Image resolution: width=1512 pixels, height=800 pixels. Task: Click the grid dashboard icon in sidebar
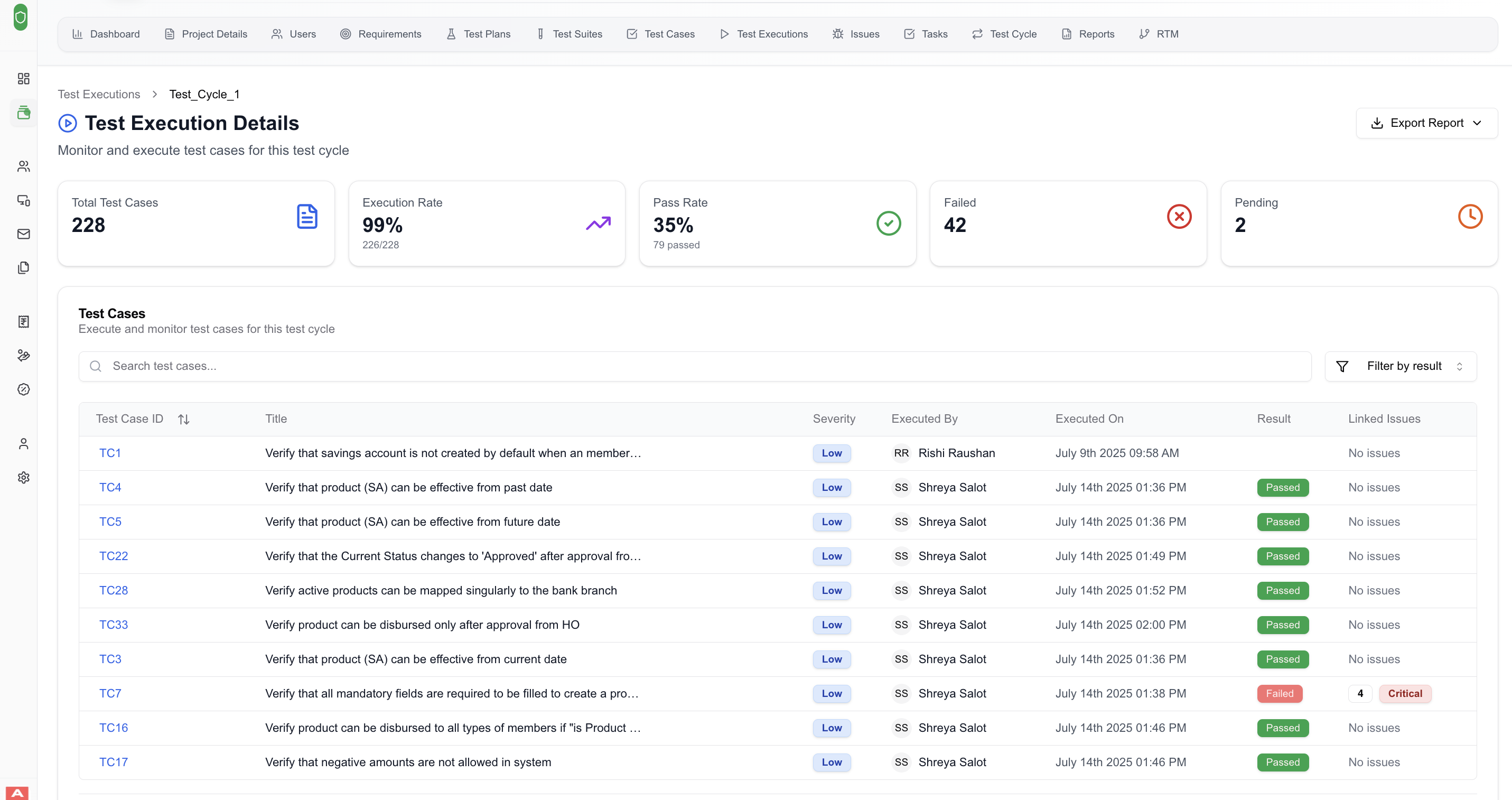point(23,79)
